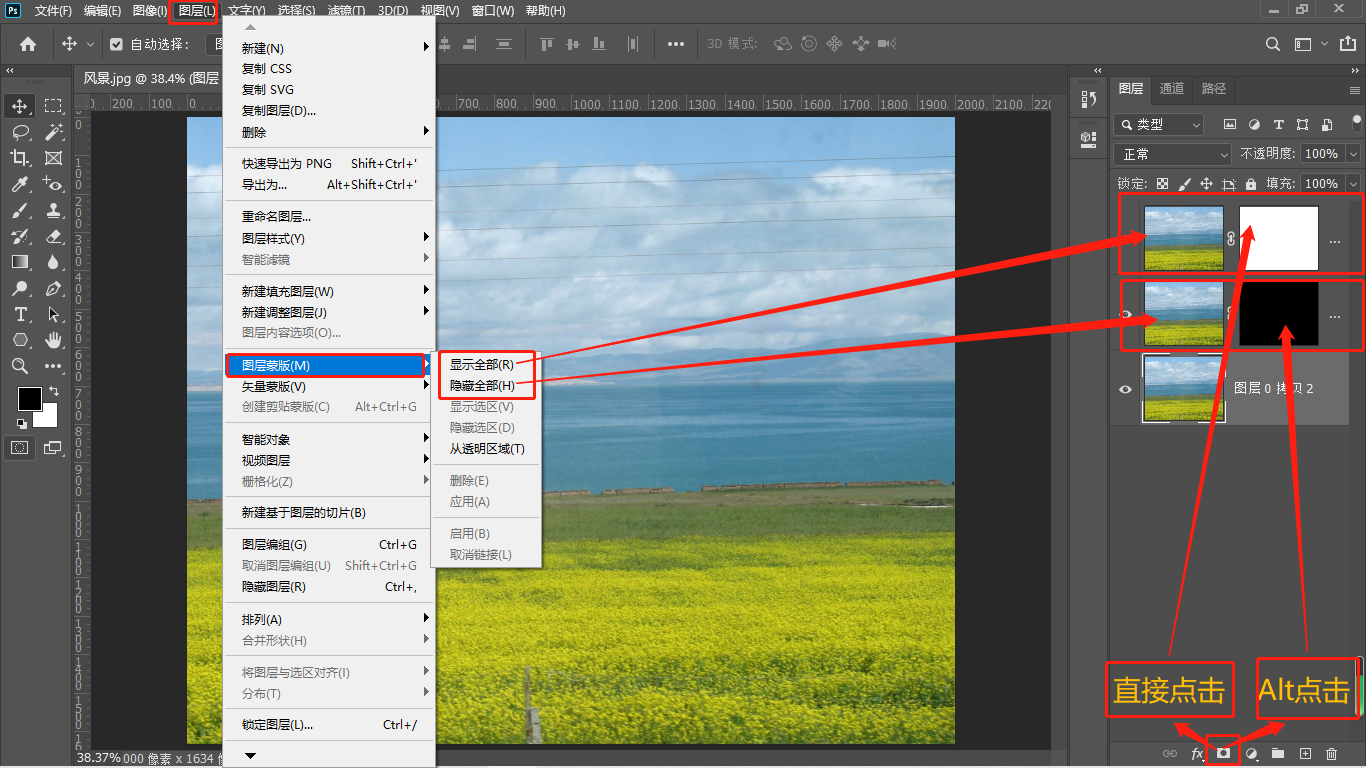Select the Polygon shape tool

pos(20,340)
